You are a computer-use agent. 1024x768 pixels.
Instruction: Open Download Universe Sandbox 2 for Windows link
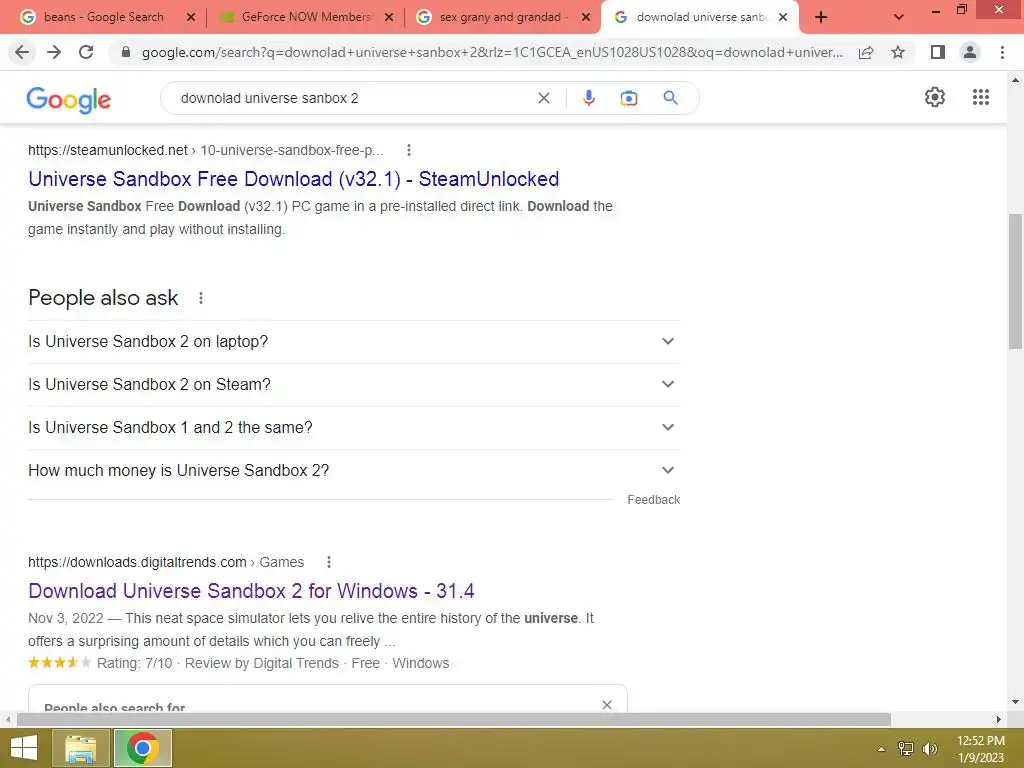pos(251,591)
